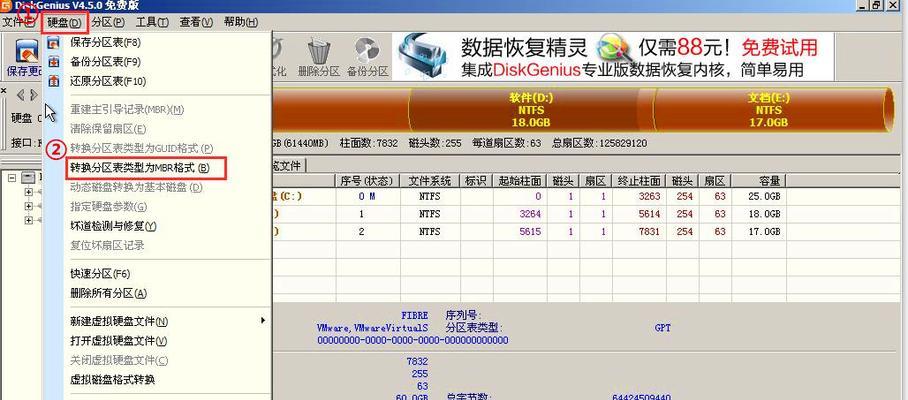Click start cylinder value 3264
The image size is (908, 400).
pyautogui.click(x=530, y=214)
